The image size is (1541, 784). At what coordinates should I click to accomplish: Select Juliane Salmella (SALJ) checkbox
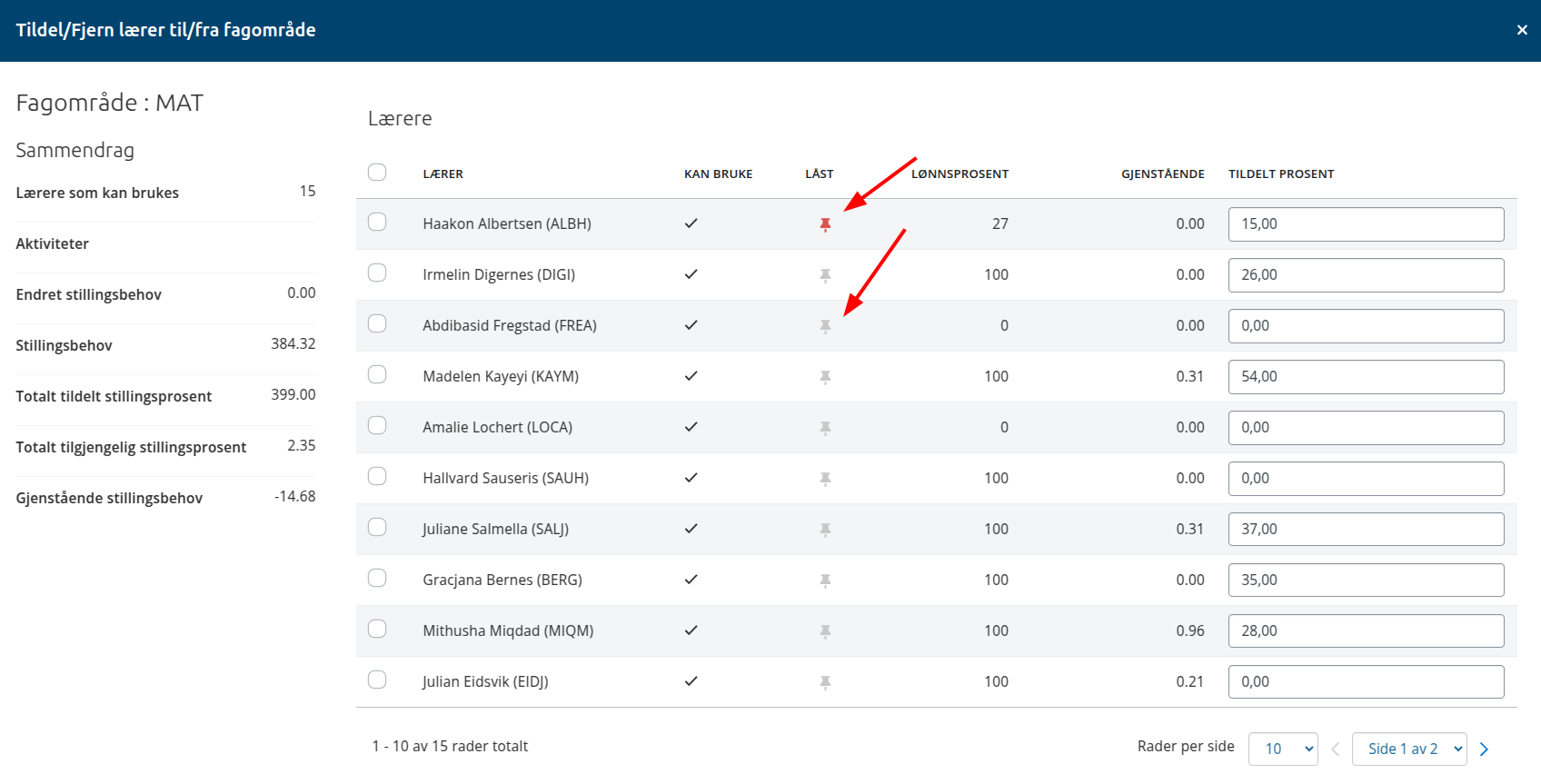(x=377, y=527)
